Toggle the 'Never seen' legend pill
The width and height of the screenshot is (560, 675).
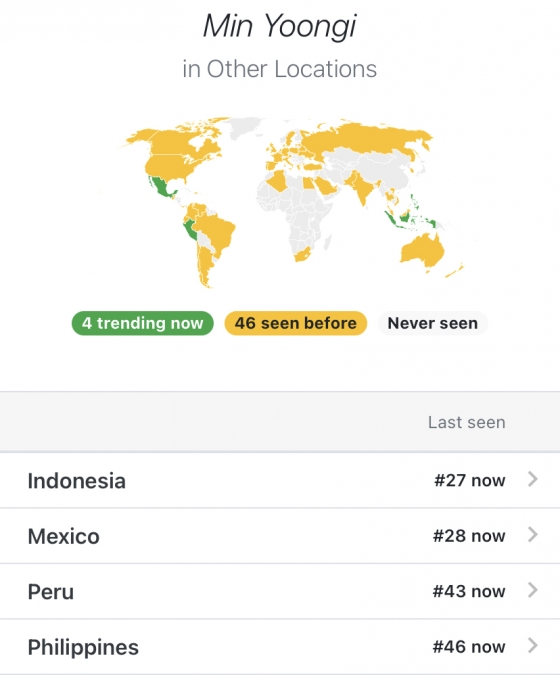[x=433, y=323]
